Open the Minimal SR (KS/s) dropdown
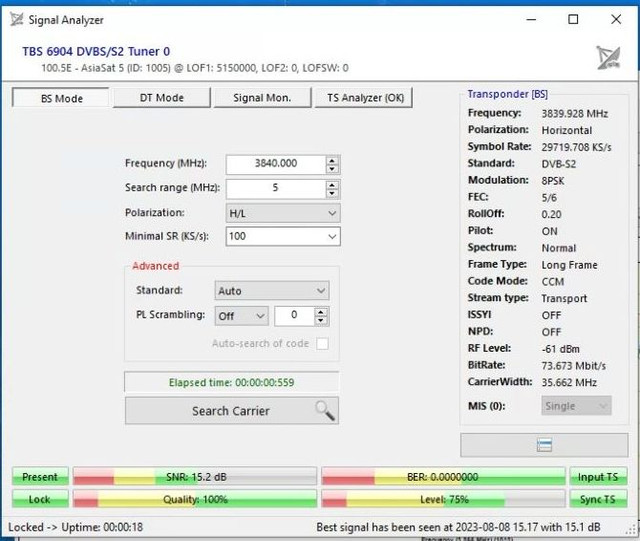 pos(283,236)
